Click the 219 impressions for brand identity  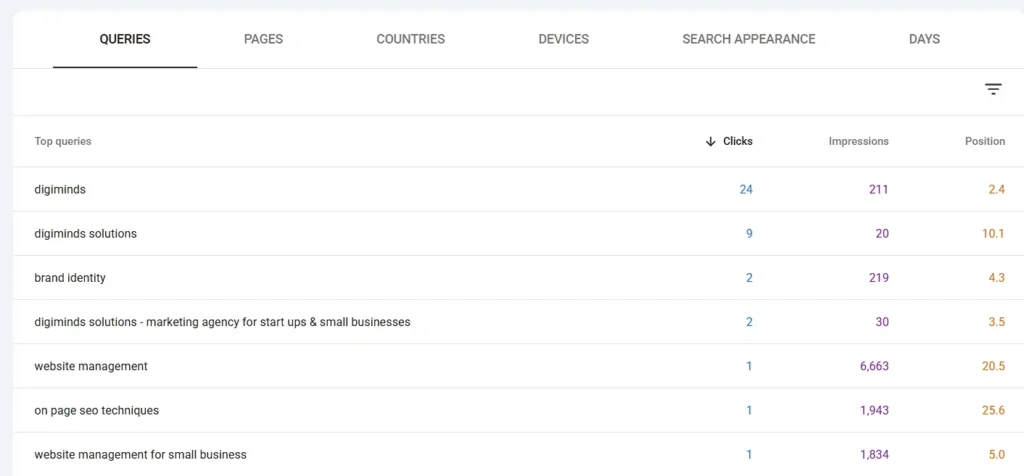[x=878, y=278]
